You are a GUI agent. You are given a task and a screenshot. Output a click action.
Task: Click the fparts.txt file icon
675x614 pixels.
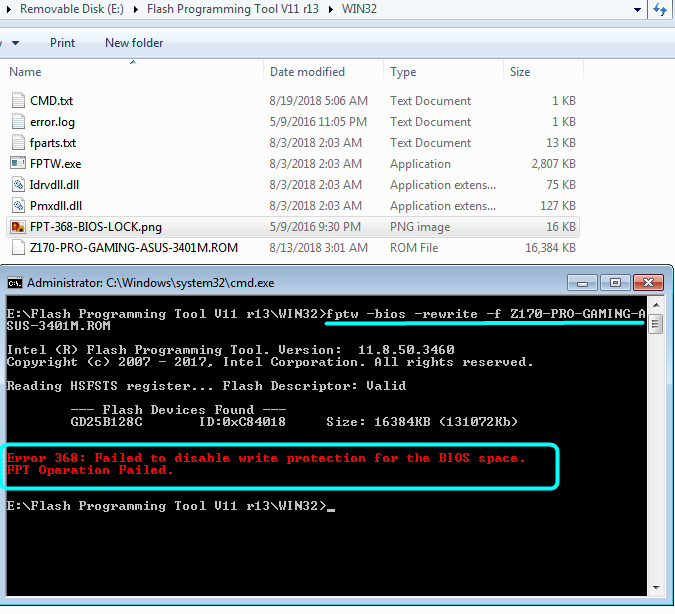click(x=18, y=143)
